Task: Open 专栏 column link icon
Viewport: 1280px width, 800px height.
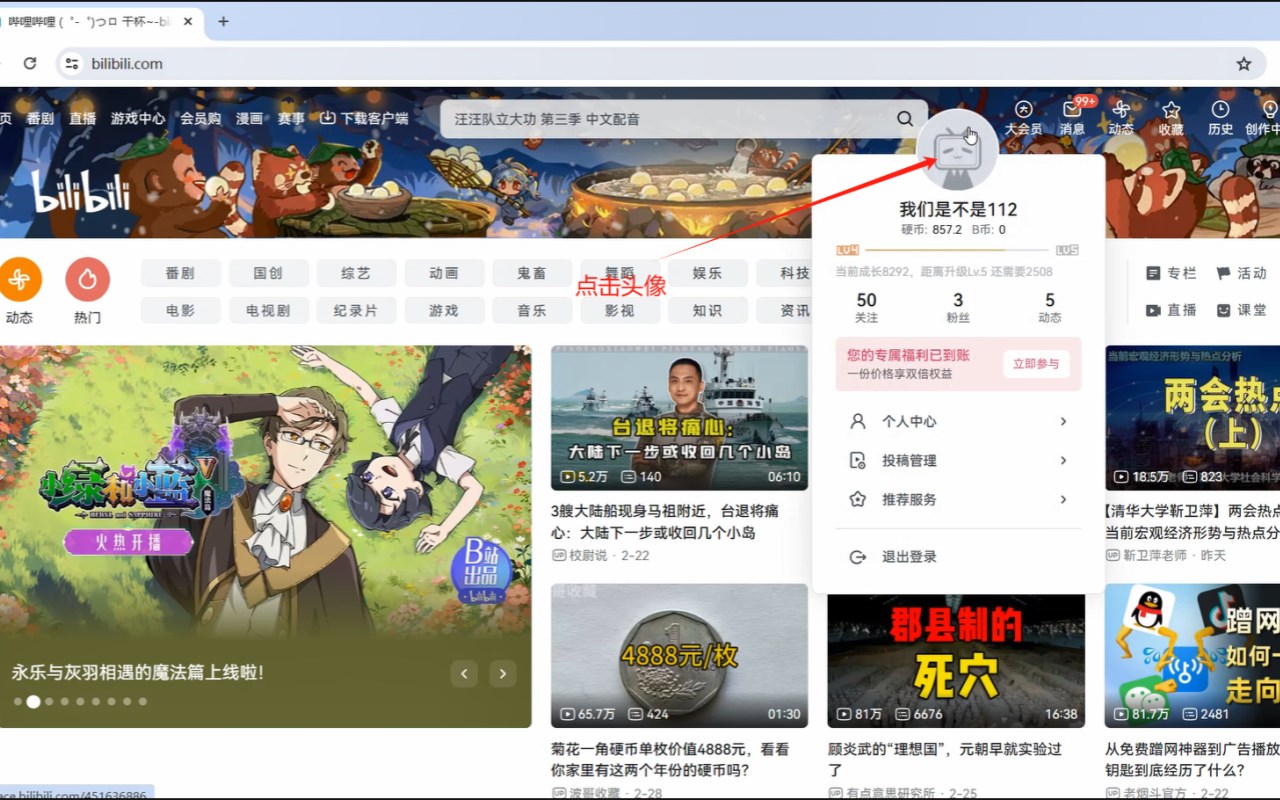Action: pyautogui.click(x=1171, y=273)
